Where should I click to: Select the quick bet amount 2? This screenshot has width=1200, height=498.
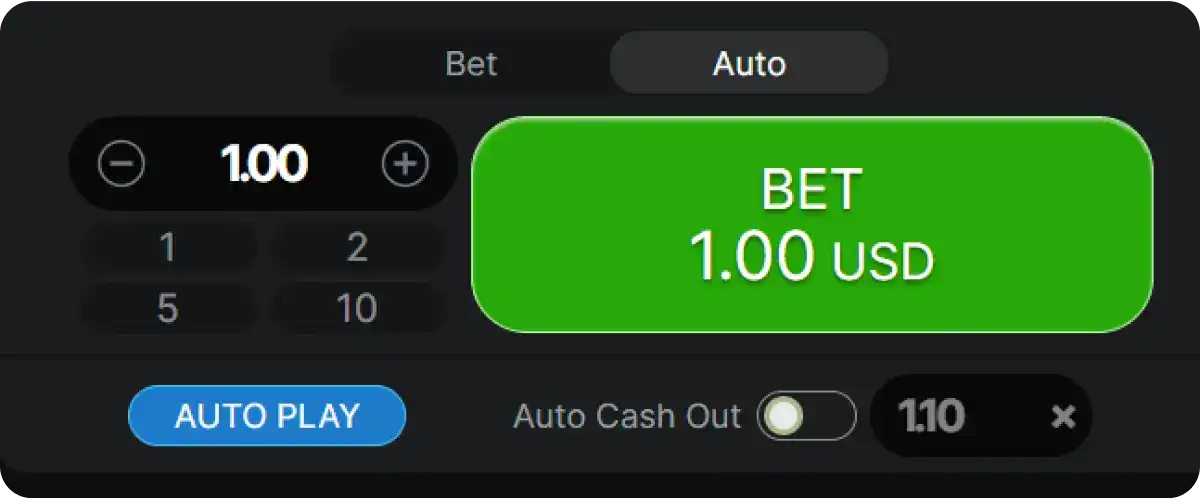(357, 248)
